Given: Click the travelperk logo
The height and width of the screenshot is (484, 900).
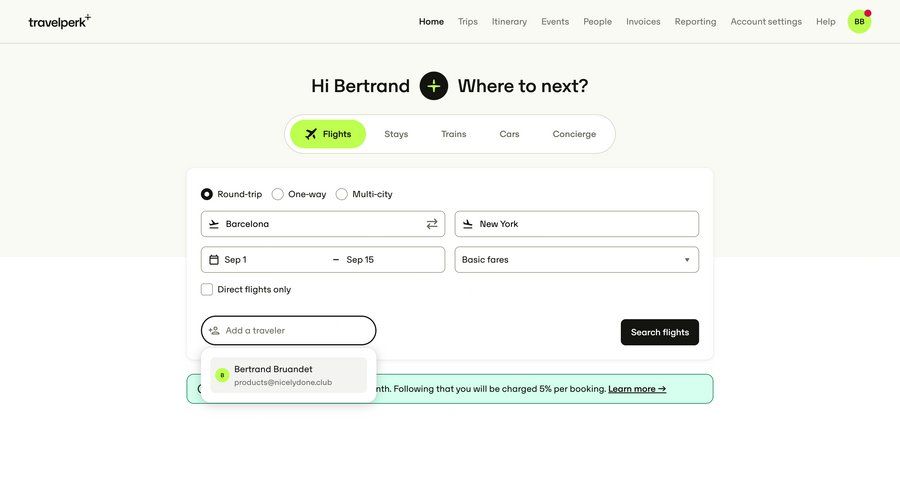Looking at the screenshot, I should [59, 21].
